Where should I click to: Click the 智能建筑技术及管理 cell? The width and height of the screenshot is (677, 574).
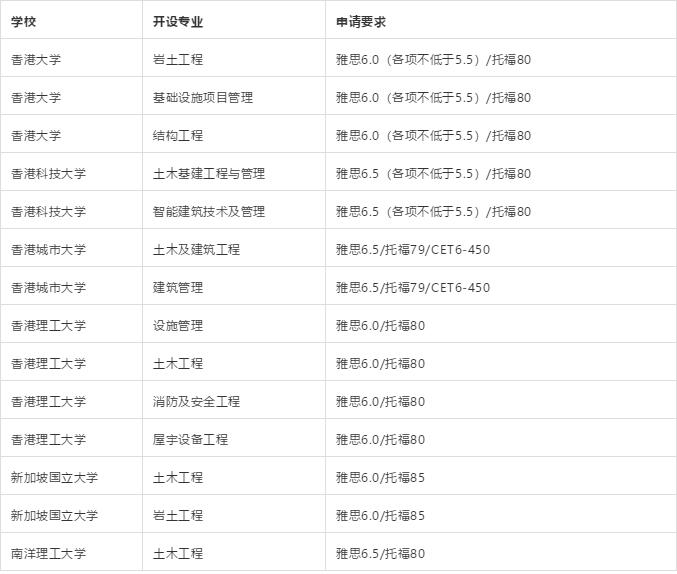click(x=209, y=211)
